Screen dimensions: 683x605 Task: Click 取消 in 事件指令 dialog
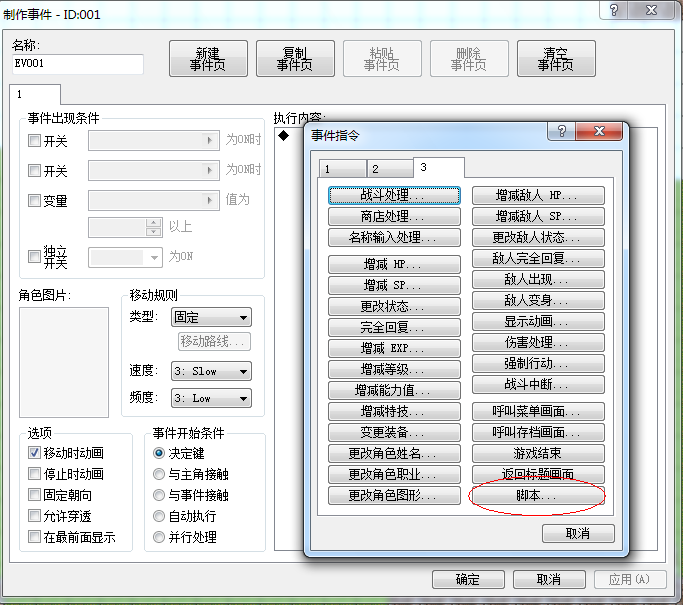pos(578,534)
